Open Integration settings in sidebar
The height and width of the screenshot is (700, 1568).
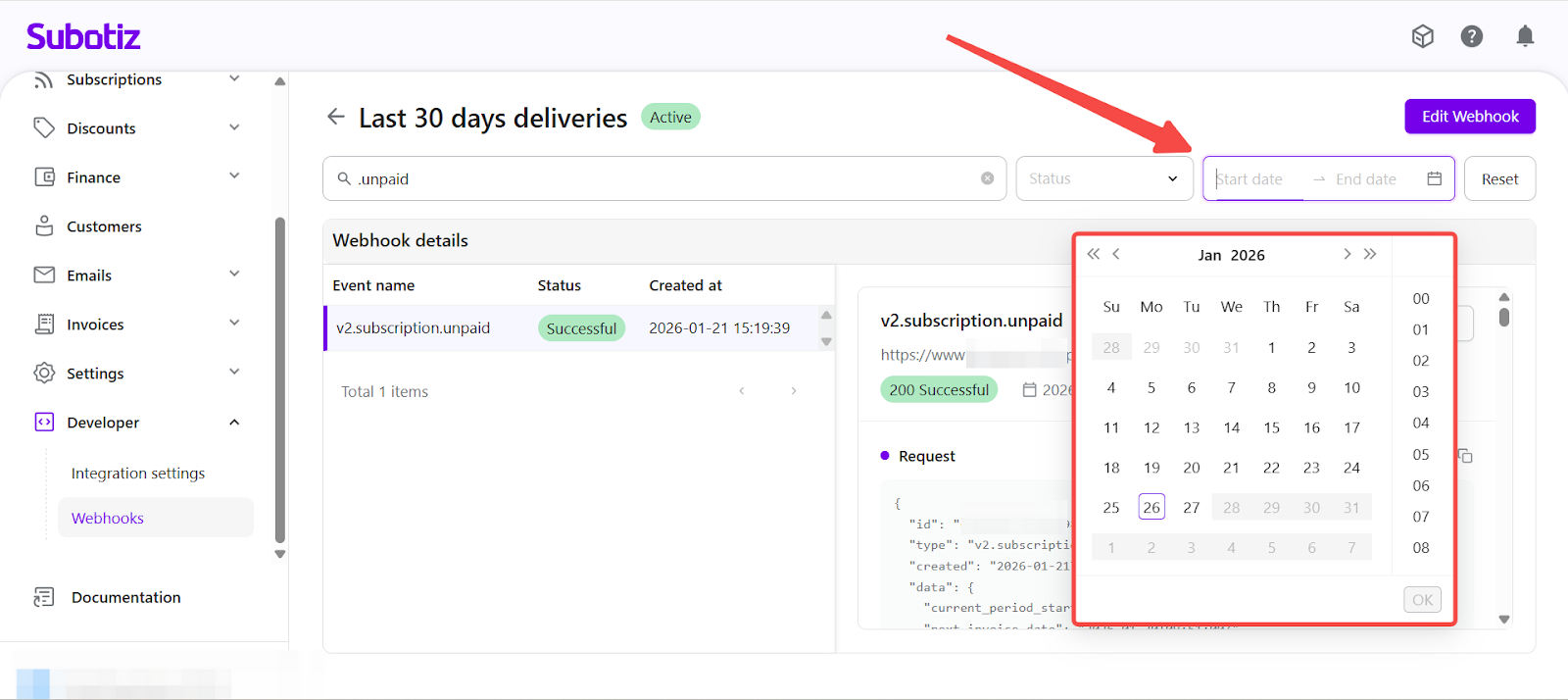point(138,474)
